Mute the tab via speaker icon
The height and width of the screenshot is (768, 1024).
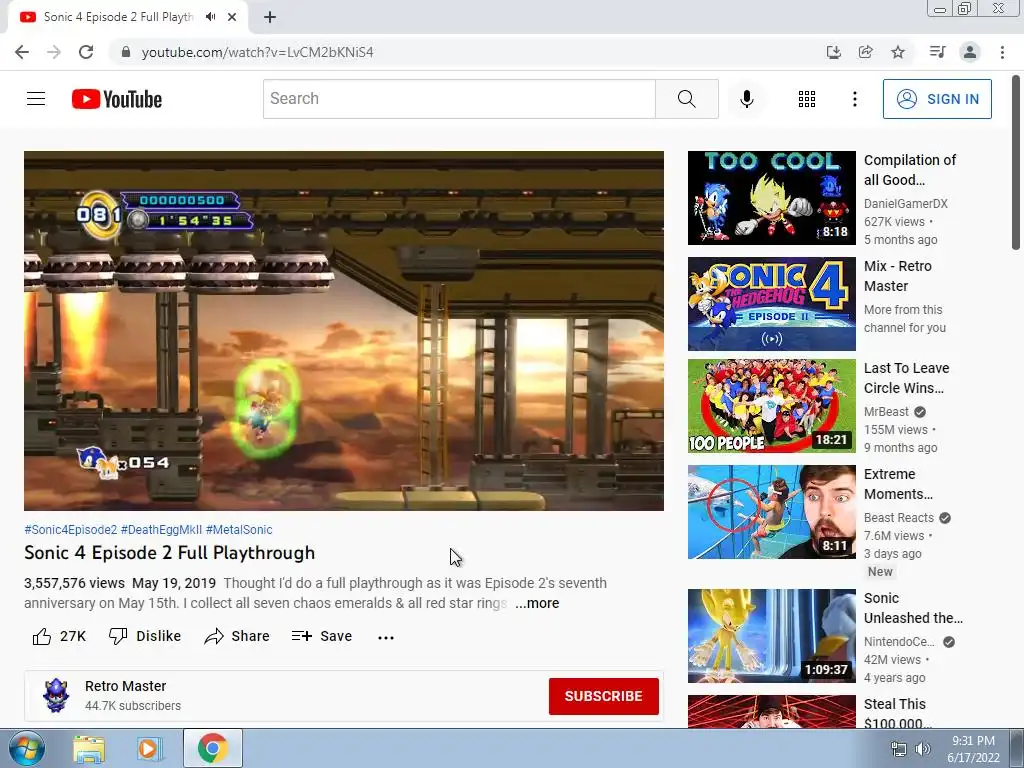coord(210,17)
